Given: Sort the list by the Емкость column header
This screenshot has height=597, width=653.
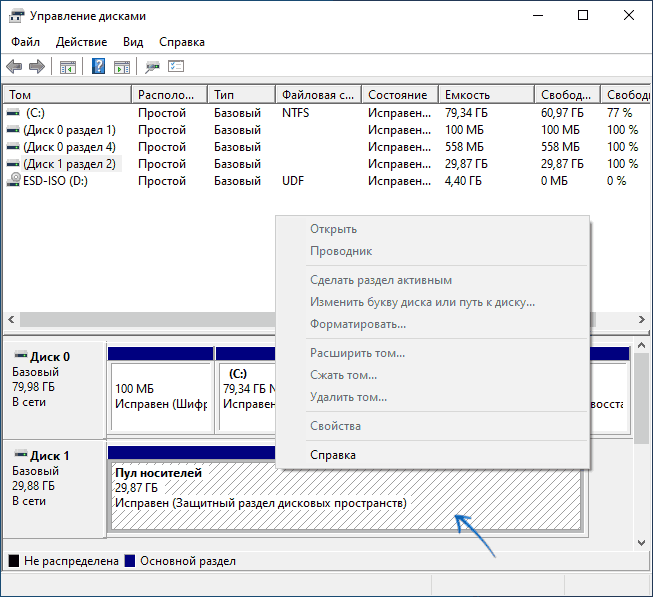Looking at the screenshot, I should 485,95.
